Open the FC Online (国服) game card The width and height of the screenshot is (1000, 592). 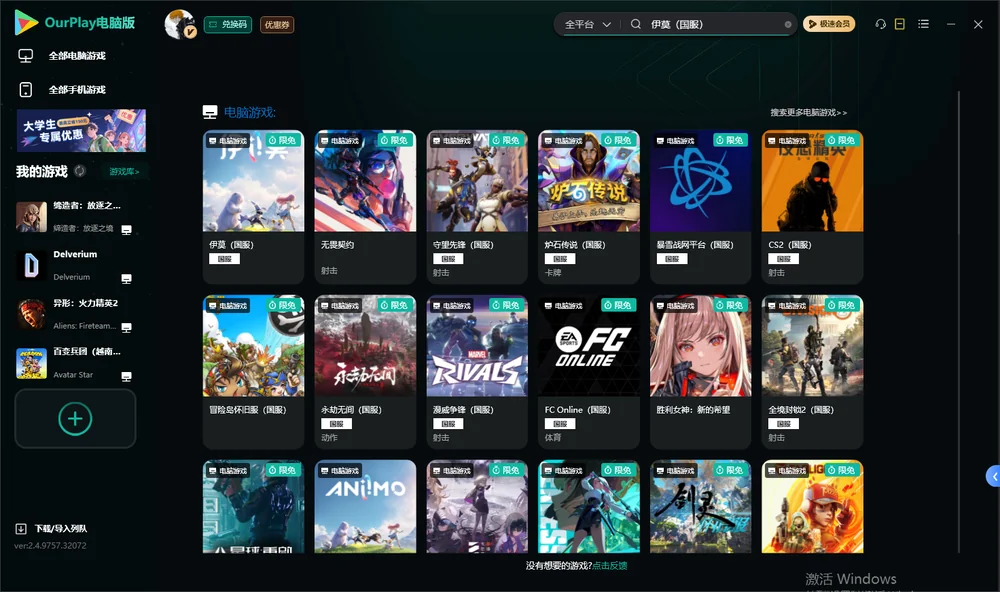click(589, 372)
